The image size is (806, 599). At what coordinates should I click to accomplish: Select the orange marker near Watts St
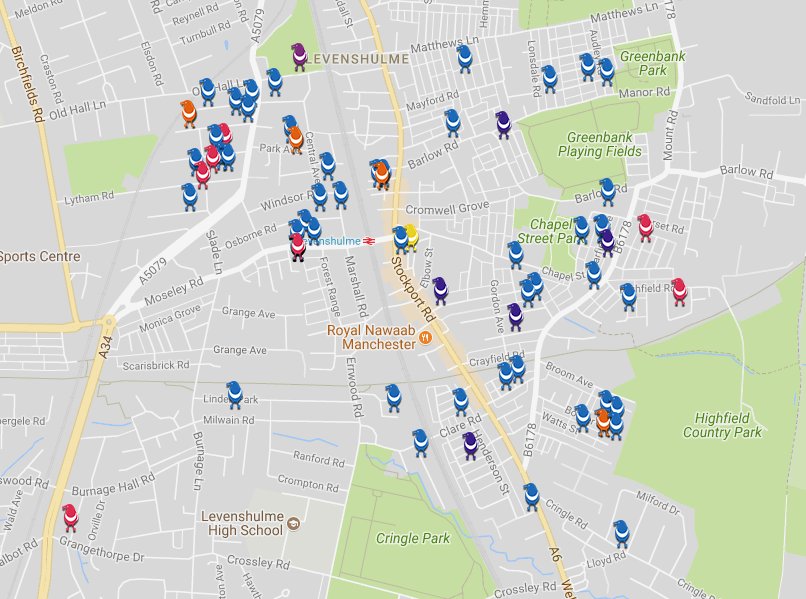pyautogui.click(x=602, y=423)
